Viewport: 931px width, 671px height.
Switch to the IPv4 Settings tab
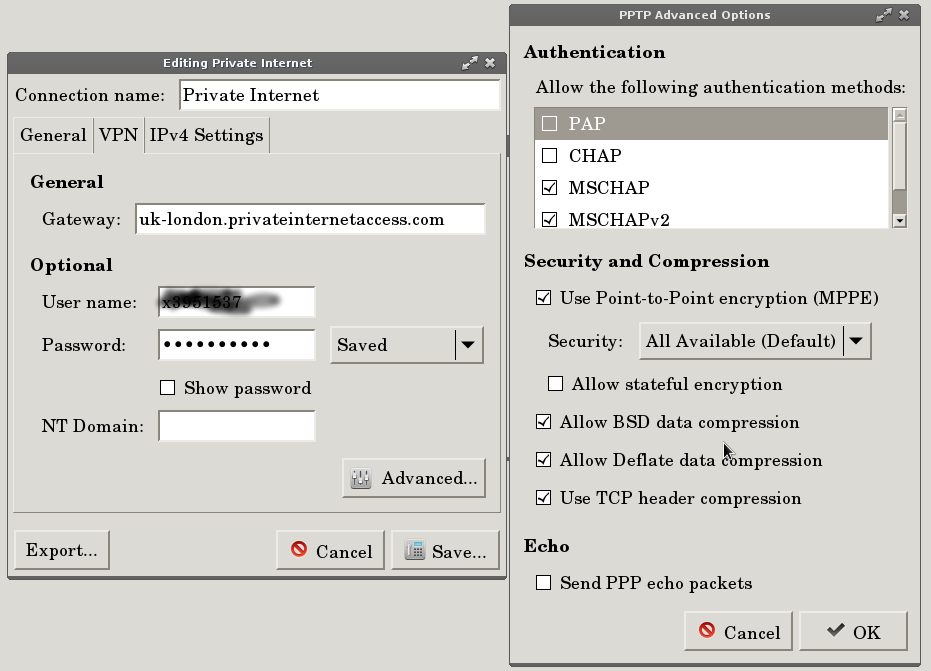click(206, 135)
